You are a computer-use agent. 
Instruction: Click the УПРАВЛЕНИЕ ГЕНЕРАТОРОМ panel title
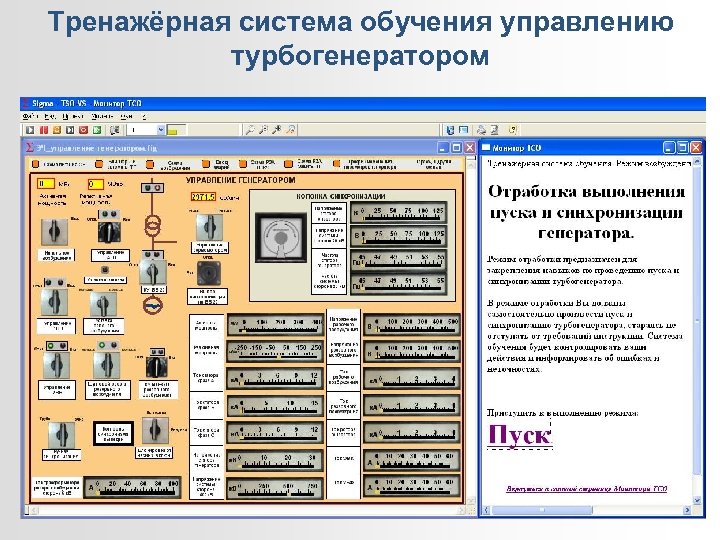pyautogui.click(x=241, y=180)
